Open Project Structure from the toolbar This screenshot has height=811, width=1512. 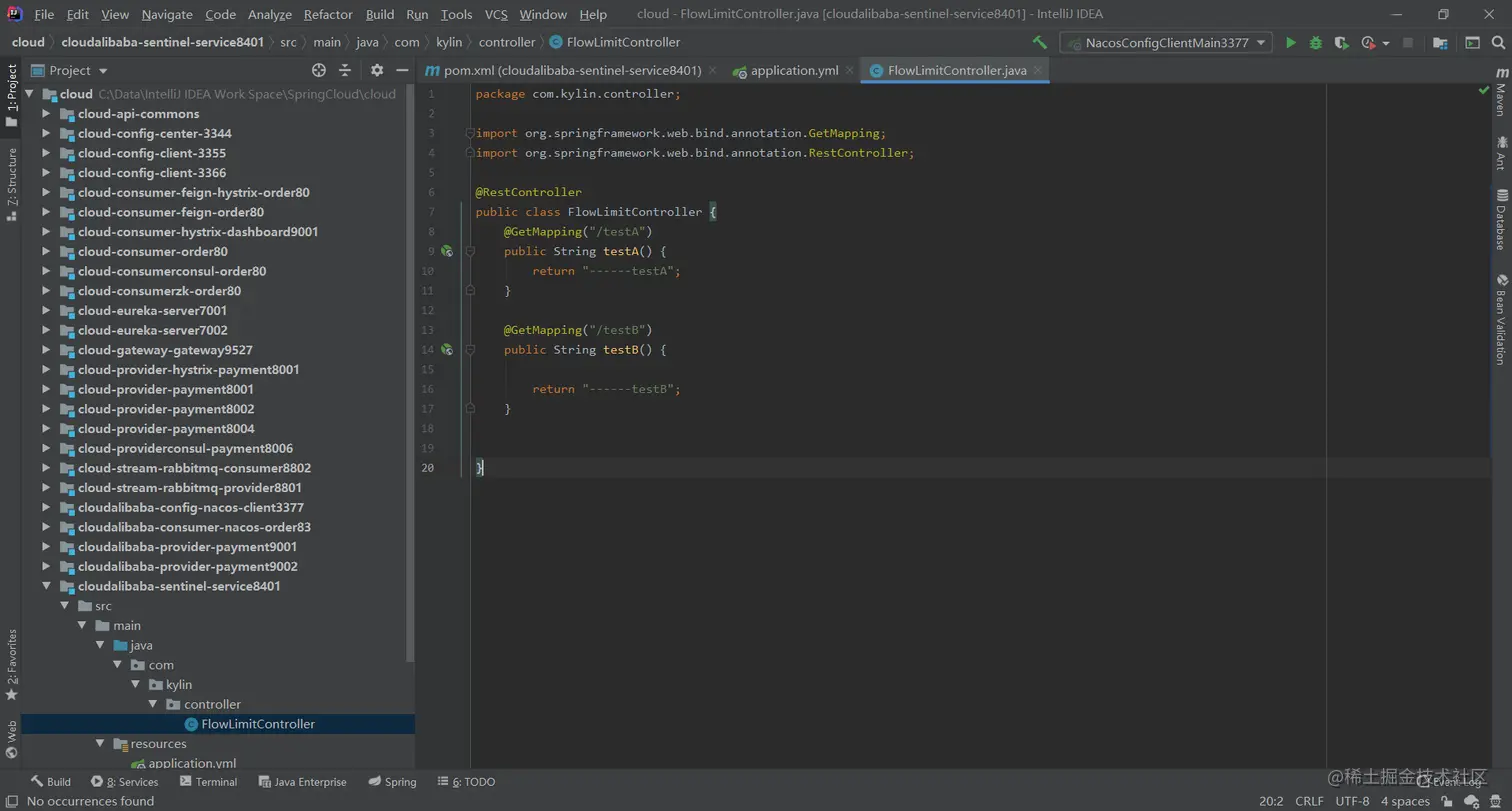(x=1440, y=43)
